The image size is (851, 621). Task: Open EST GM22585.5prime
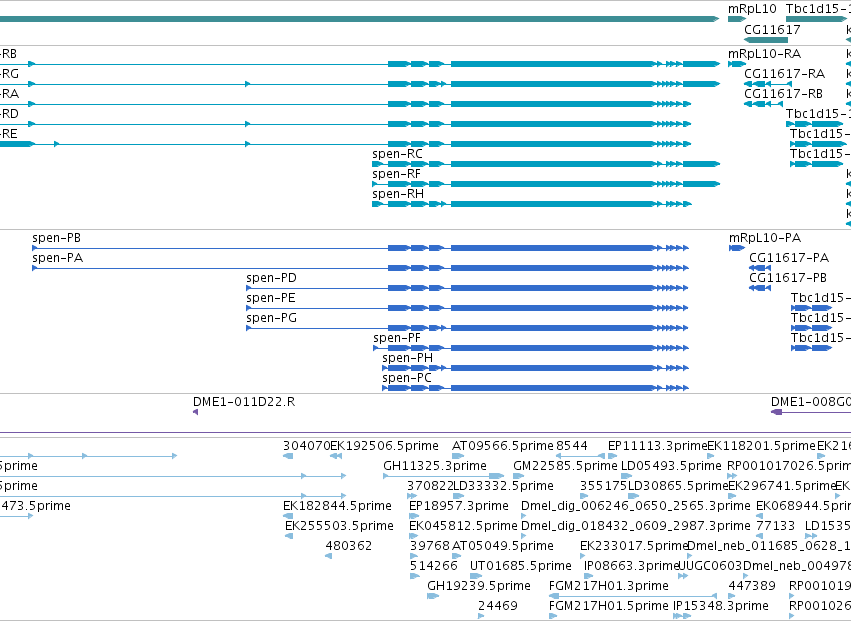coord(566,467)
